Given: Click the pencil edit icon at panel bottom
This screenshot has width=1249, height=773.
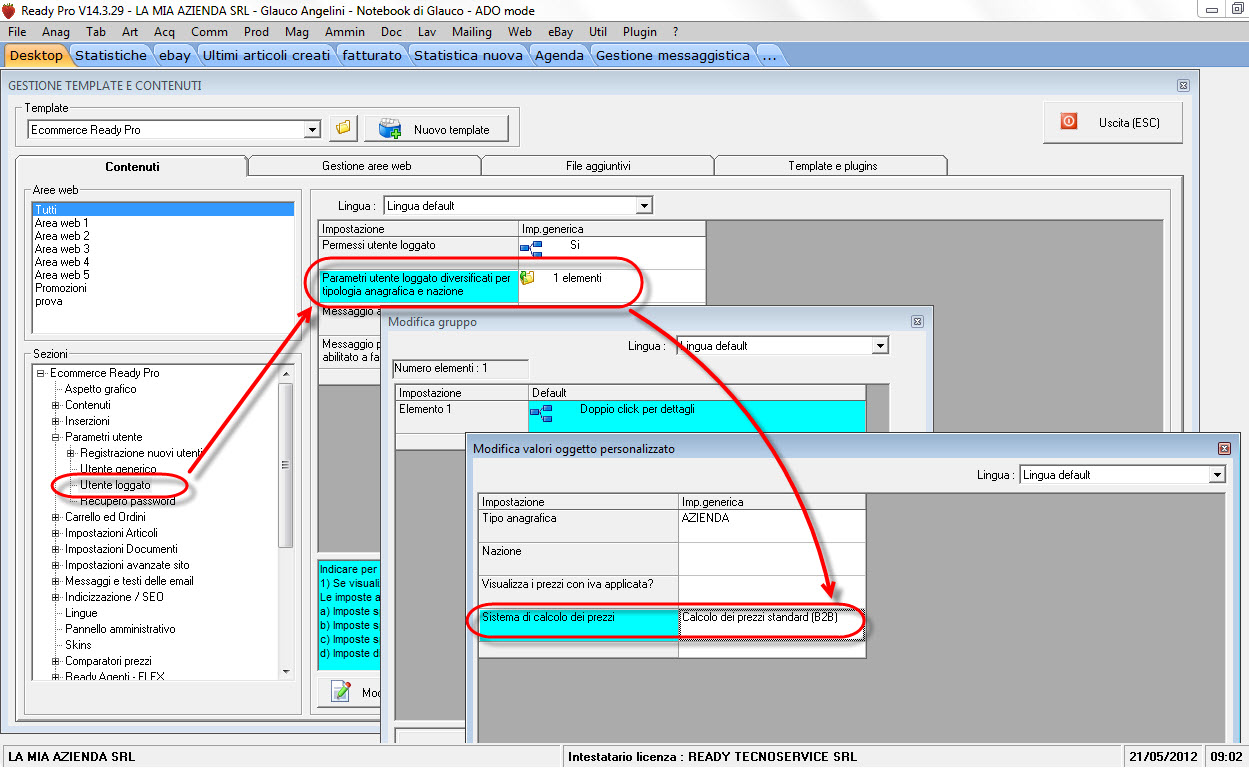Looking at the screenshot, I should pyautogui.click(x=342, y=690).
